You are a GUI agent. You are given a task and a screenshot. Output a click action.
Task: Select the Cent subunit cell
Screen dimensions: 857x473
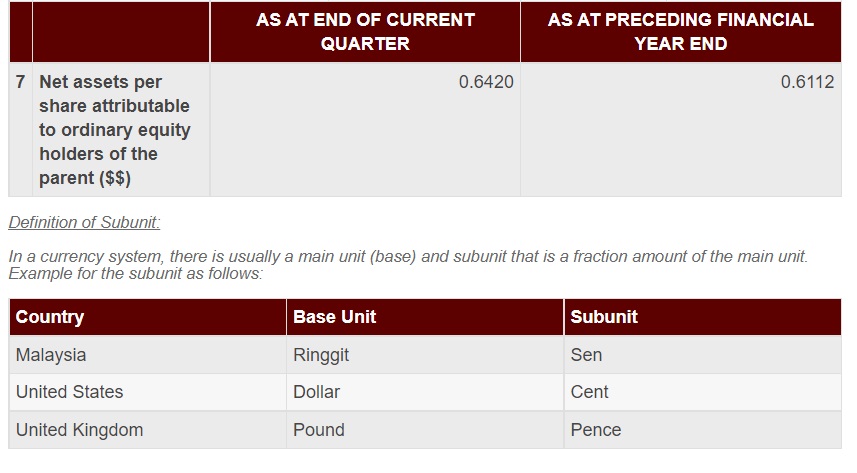(703, 392)
